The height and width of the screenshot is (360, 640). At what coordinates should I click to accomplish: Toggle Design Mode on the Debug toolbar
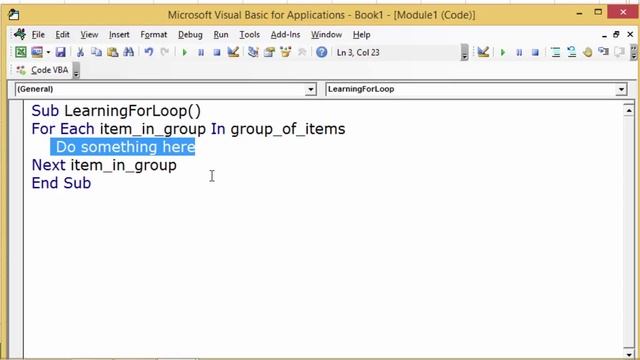[483, 52]
